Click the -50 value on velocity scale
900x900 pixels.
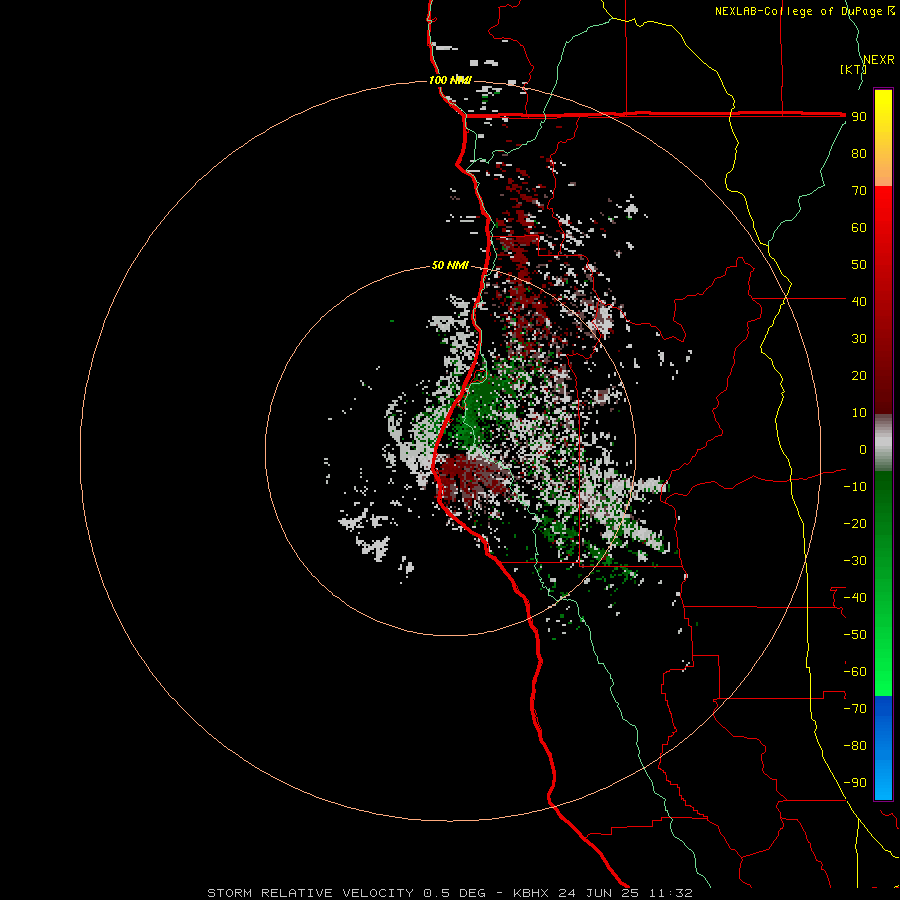point(855,635)
